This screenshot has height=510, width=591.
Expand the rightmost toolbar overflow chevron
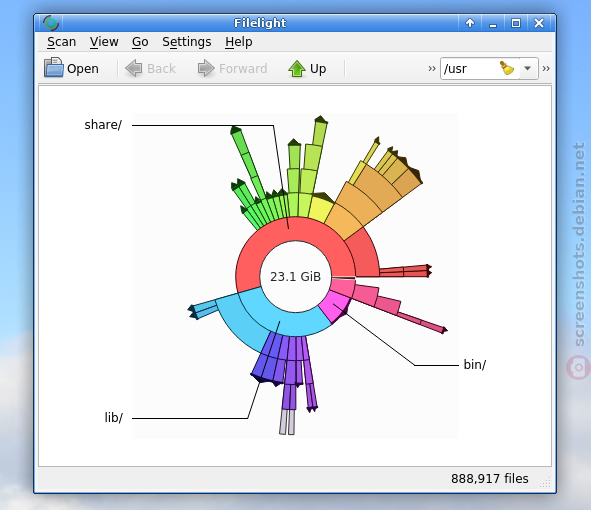coord(546,69)
